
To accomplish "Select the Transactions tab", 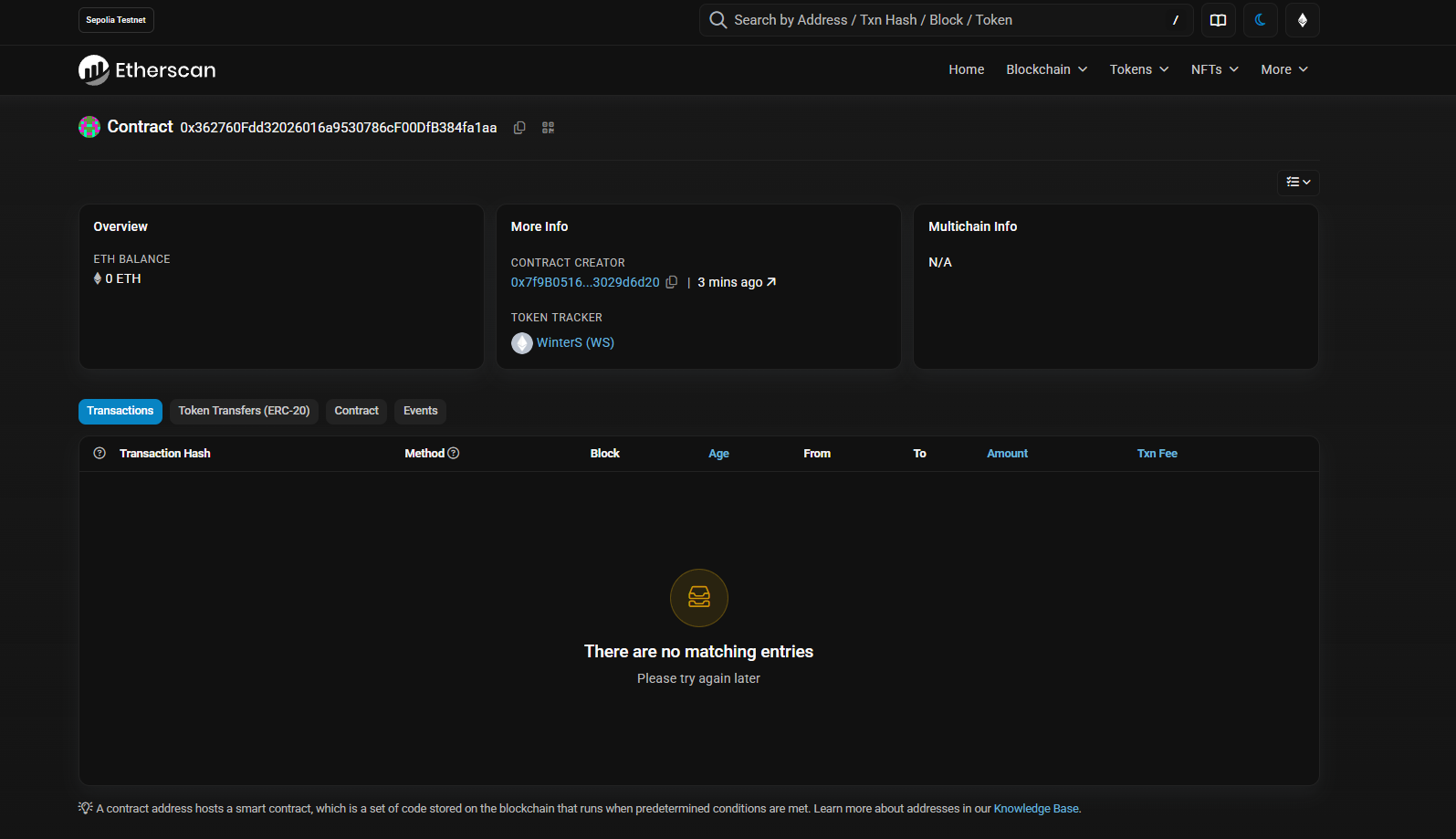I will [120, 412].
